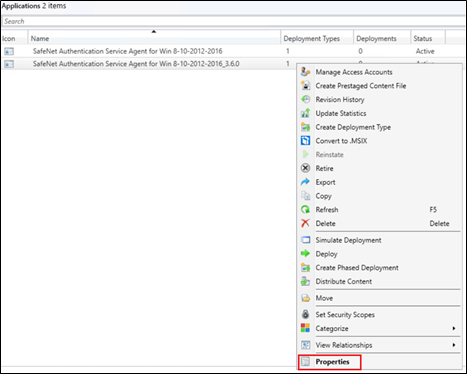Click the Deployments value 0 in first row
This screenshot has height=374, width=467.
point(360,51)
